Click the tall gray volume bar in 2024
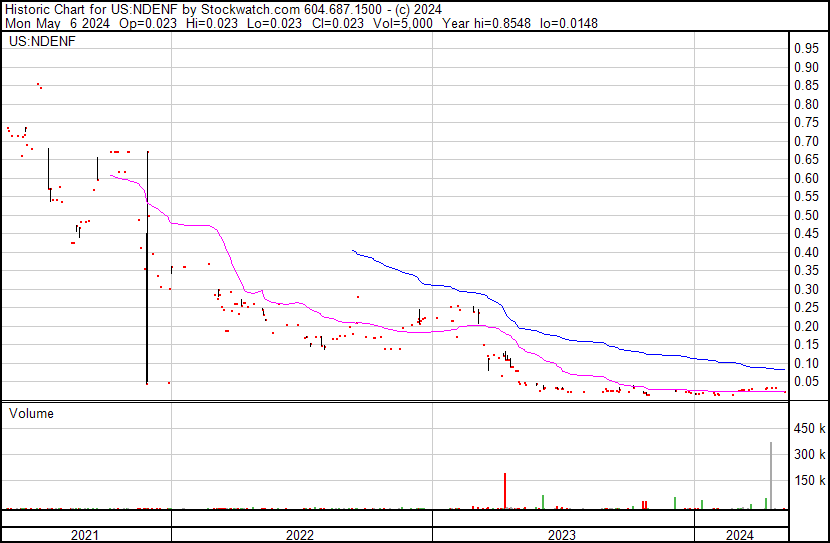 pyautogui.click(x=771, y=475)
